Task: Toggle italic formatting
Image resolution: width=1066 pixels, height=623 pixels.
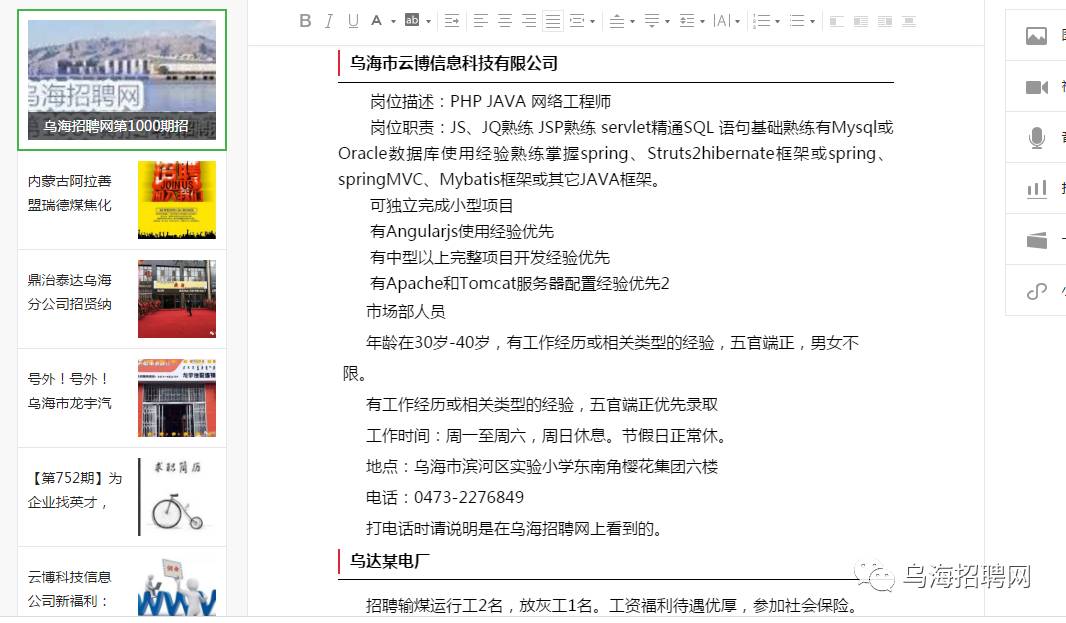Action: pos(329,21)
